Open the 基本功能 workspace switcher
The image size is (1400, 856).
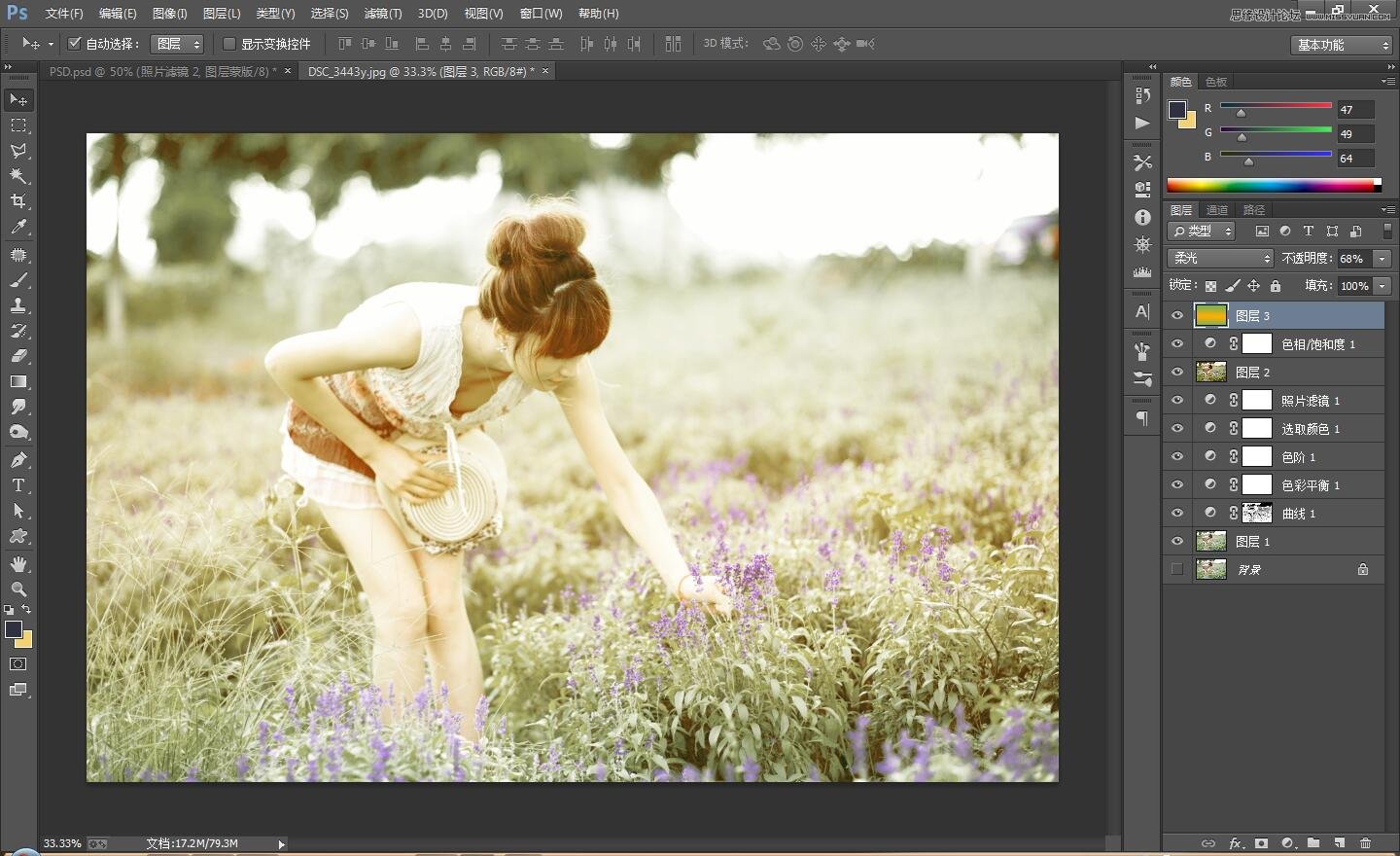coord(1340,44)
